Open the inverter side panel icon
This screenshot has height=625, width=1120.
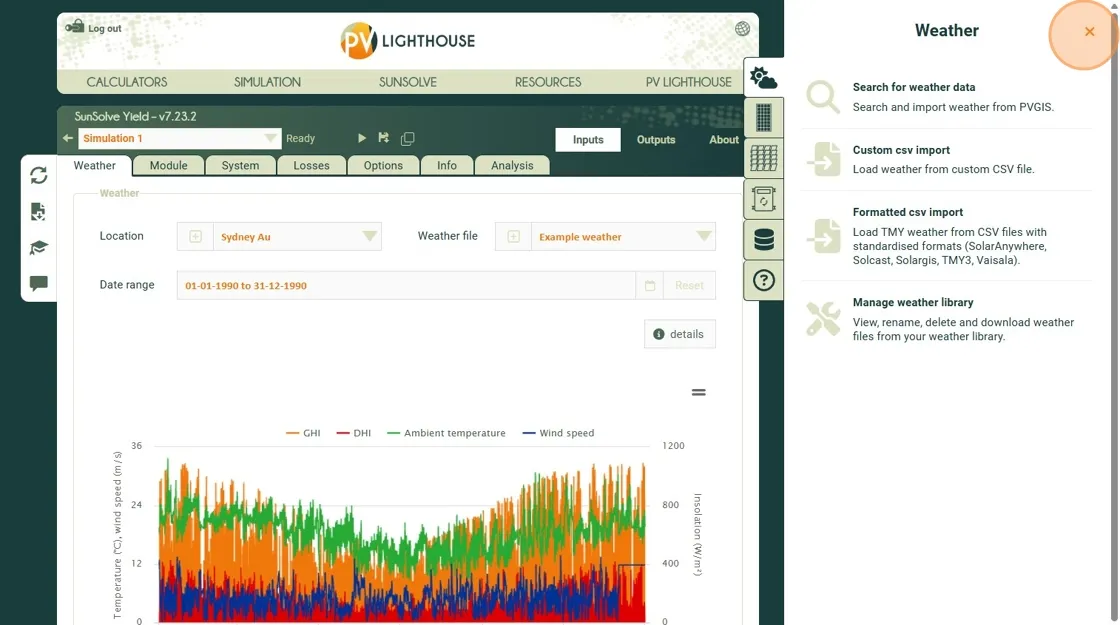click(x=764, y=200)
